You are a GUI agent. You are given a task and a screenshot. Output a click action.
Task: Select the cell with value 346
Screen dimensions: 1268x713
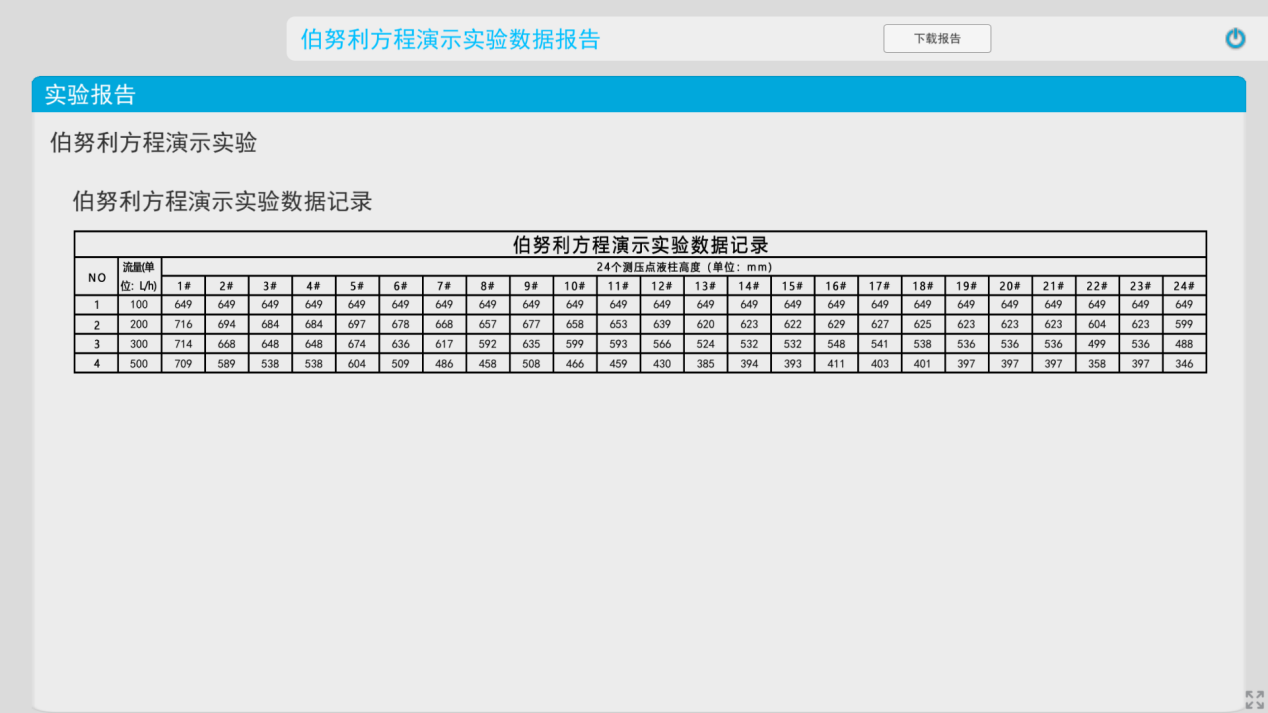[1184, 364]
